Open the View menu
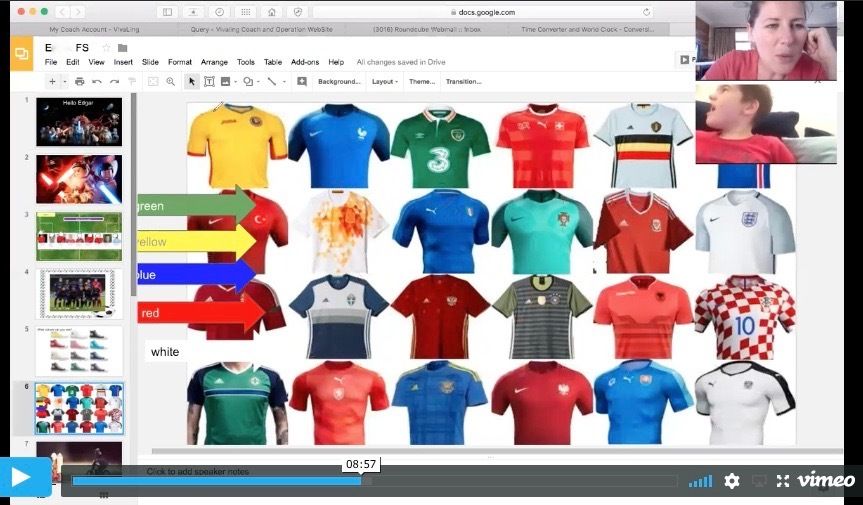Viewport: 863px width, 505px height. 96,62
